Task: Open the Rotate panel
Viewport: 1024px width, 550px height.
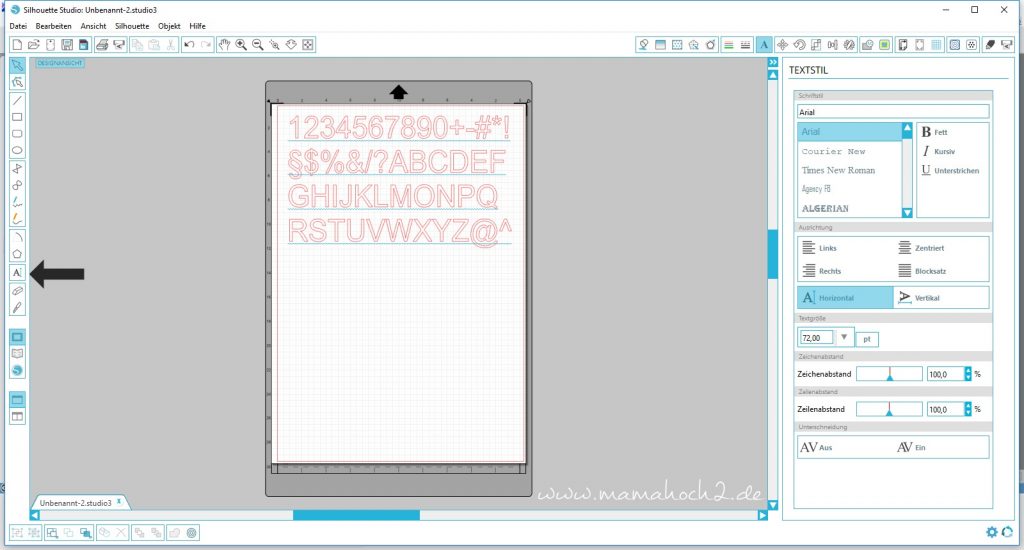Action: click(799, 44)
